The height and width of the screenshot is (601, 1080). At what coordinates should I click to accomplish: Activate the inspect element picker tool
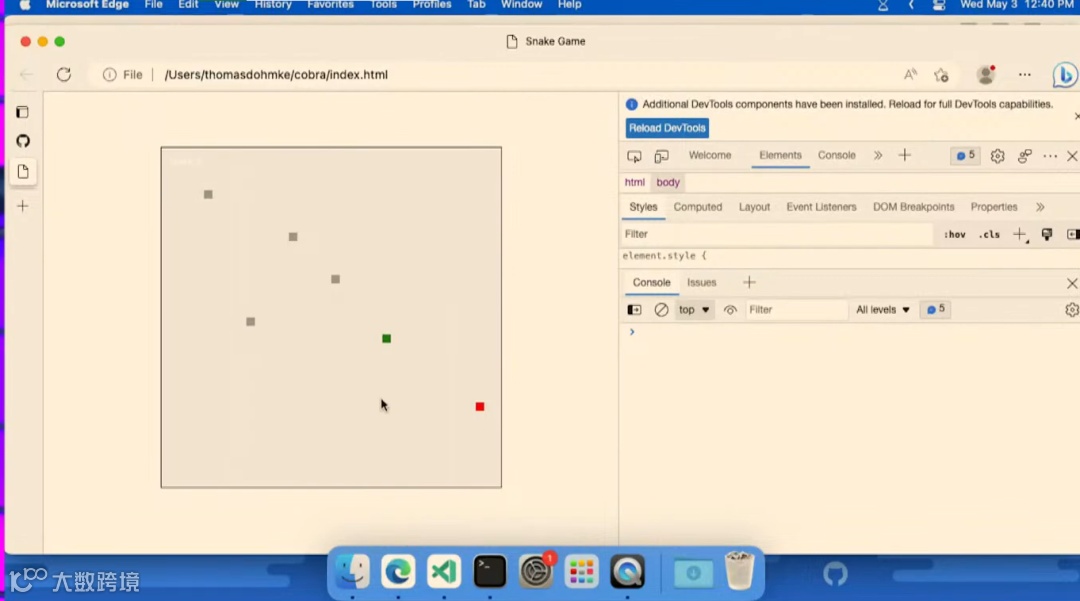(x=634, y=156)
